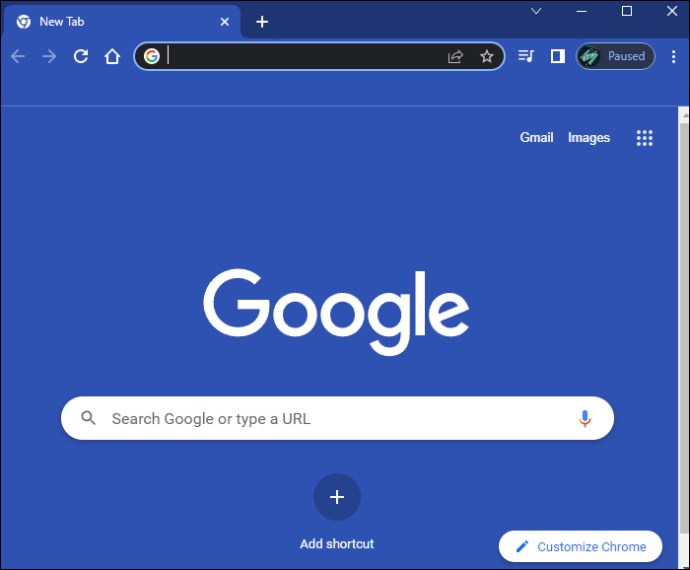Click the Google icon in address bar
The image size is (690, 570).
(x=151, y=56)
